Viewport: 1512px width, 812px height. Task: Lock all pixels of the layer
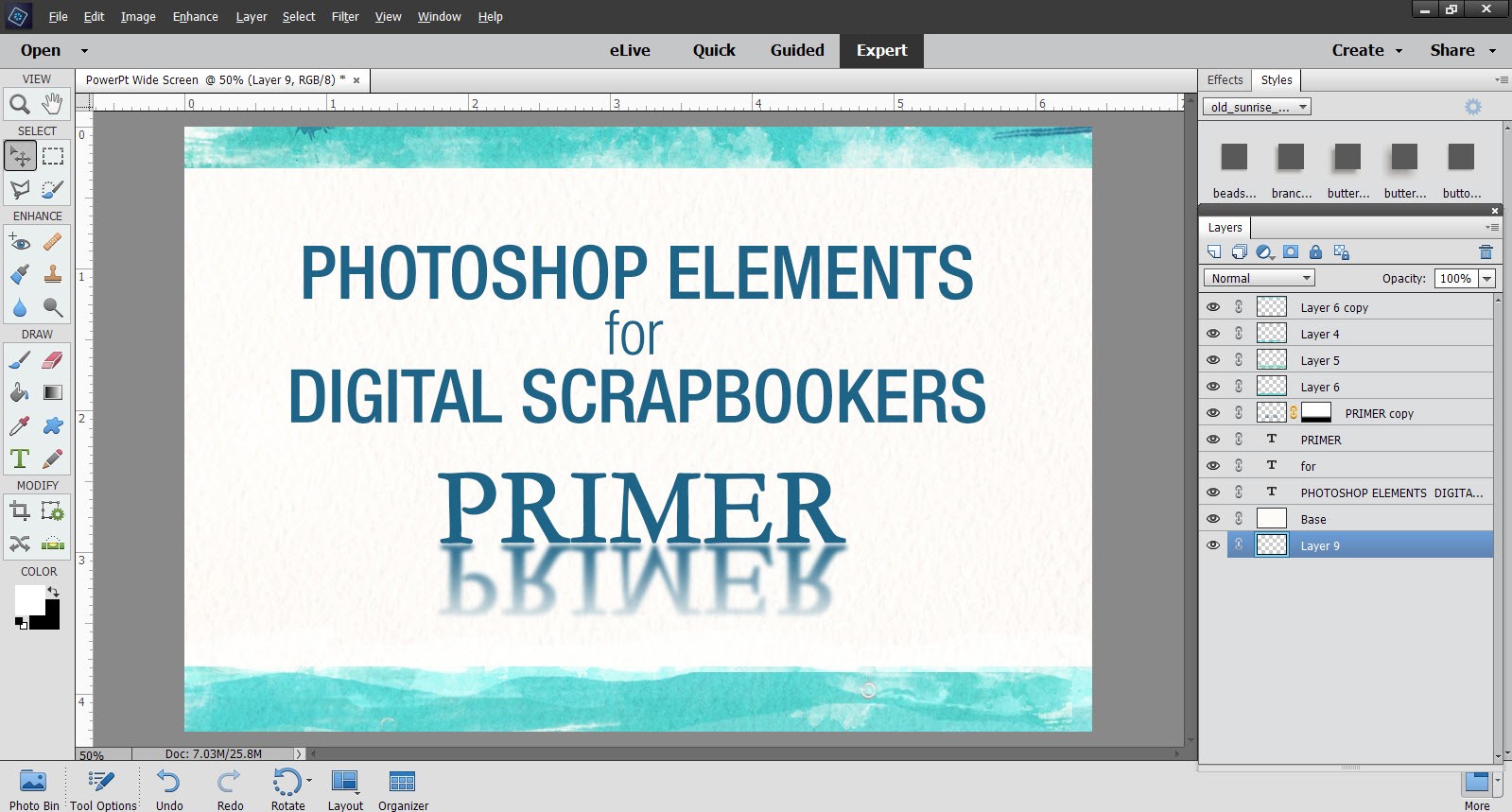(1315, 251)
